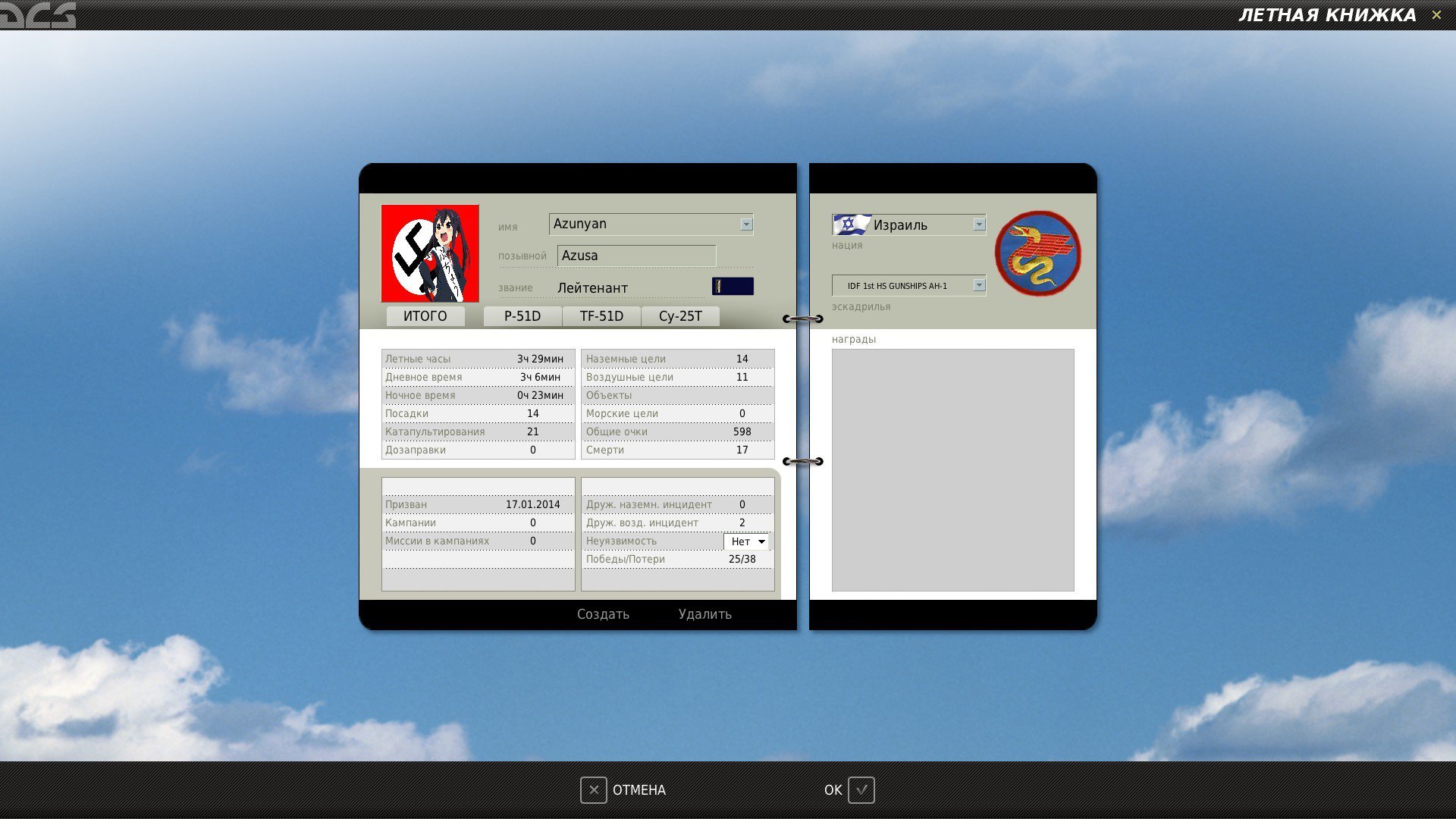This screenshot has height=819, width=1456.
Task: Click the DCS logo in the top bar
Action: (38, 15)
